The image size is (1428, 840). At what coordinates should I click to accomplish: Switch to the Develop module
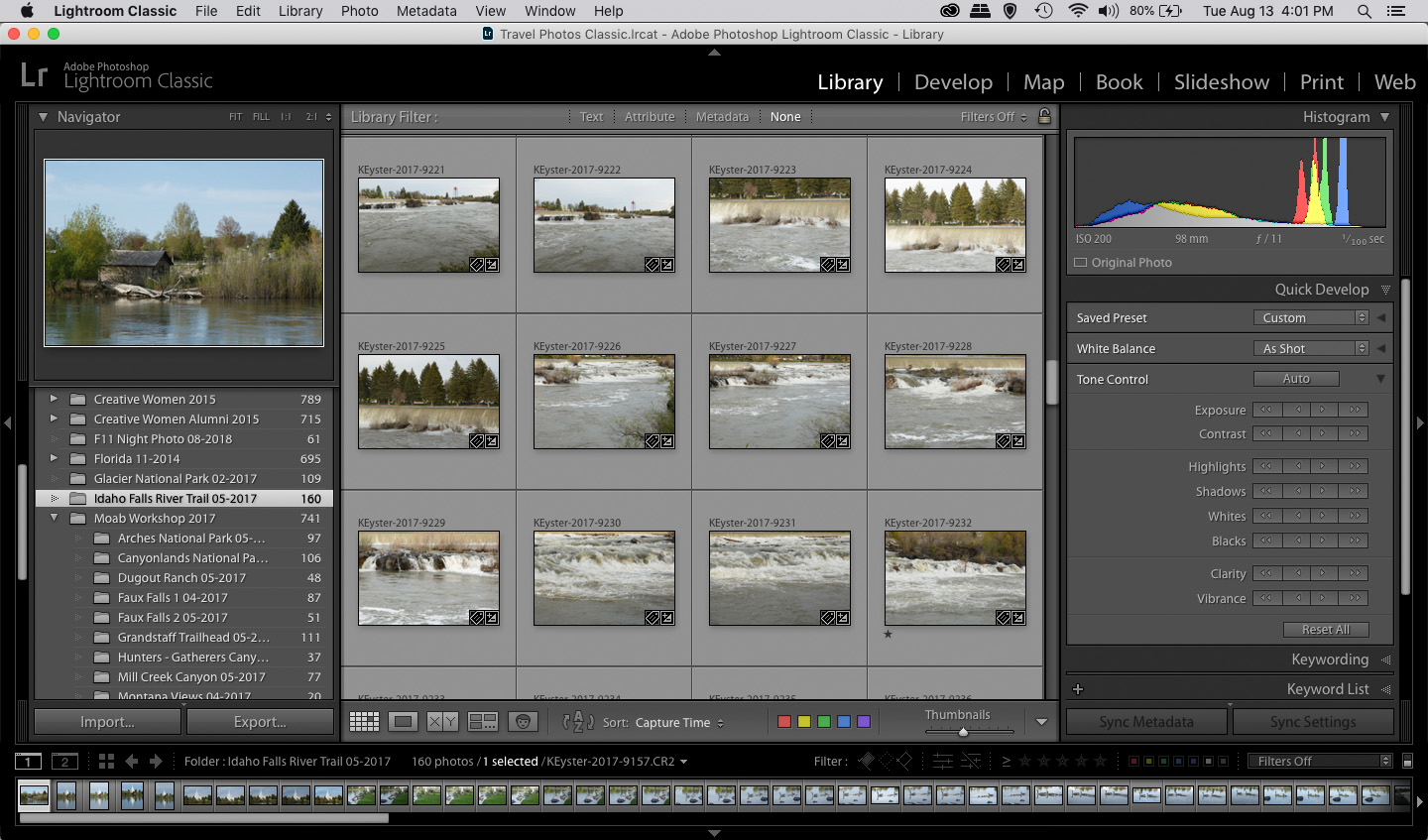[953, 82]
